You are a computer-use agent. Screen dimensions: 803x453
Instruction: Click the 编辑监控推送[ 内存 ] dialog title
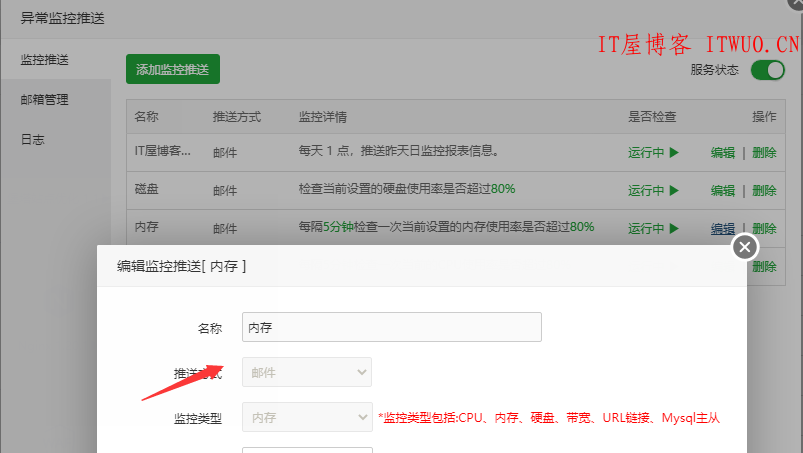[x=181, y=266]
